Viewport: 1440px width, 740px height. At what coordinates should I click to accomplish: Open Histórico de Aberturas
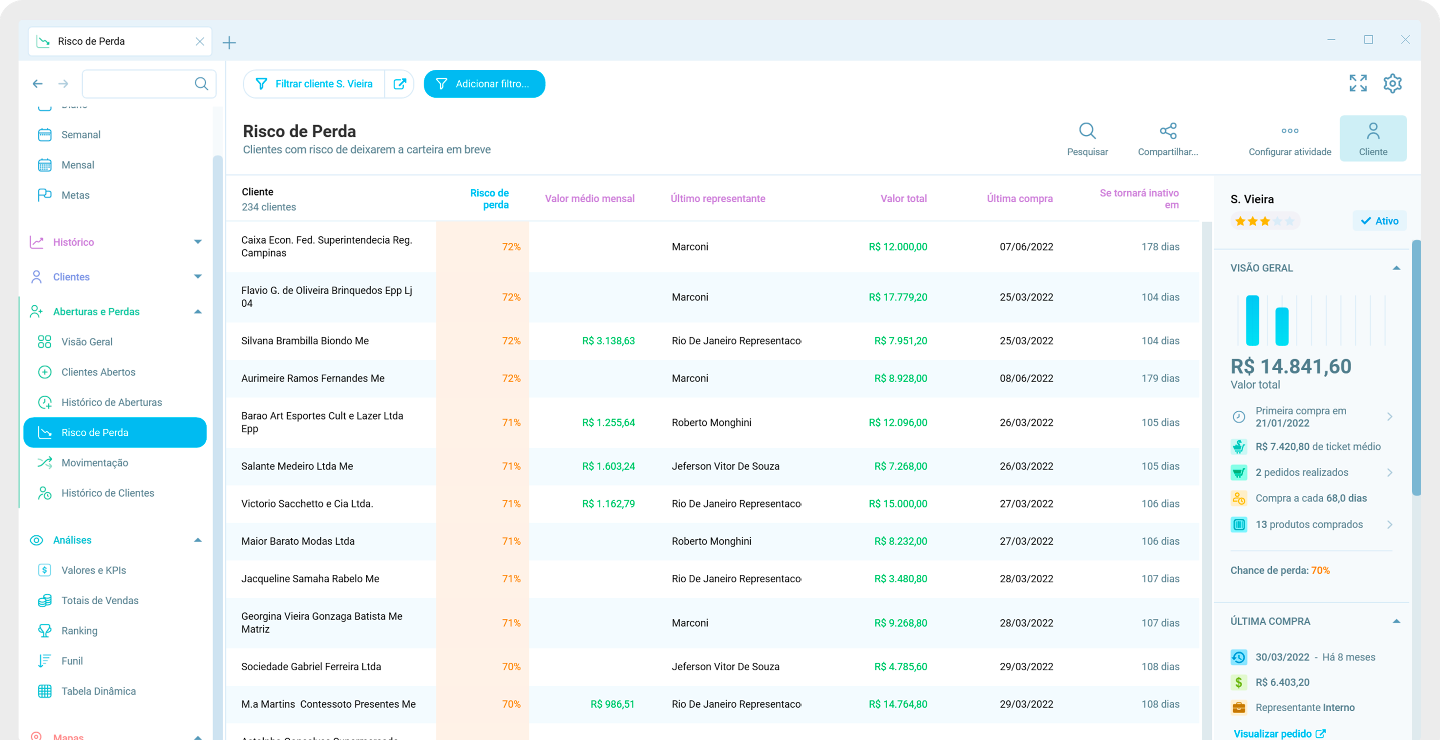point(99,402)
